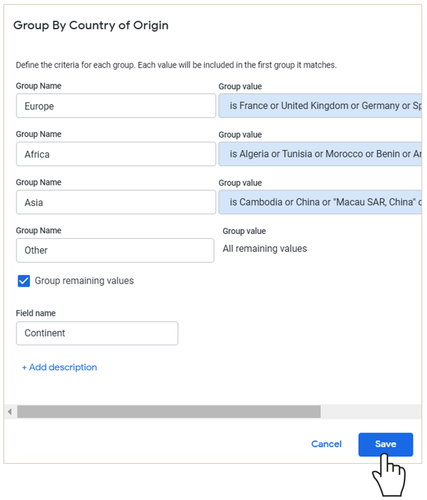Image resolution: width=427 pixels, height=500 pixels.
Task: Toggle the Group remaining values checkbox
Action: 24,281
